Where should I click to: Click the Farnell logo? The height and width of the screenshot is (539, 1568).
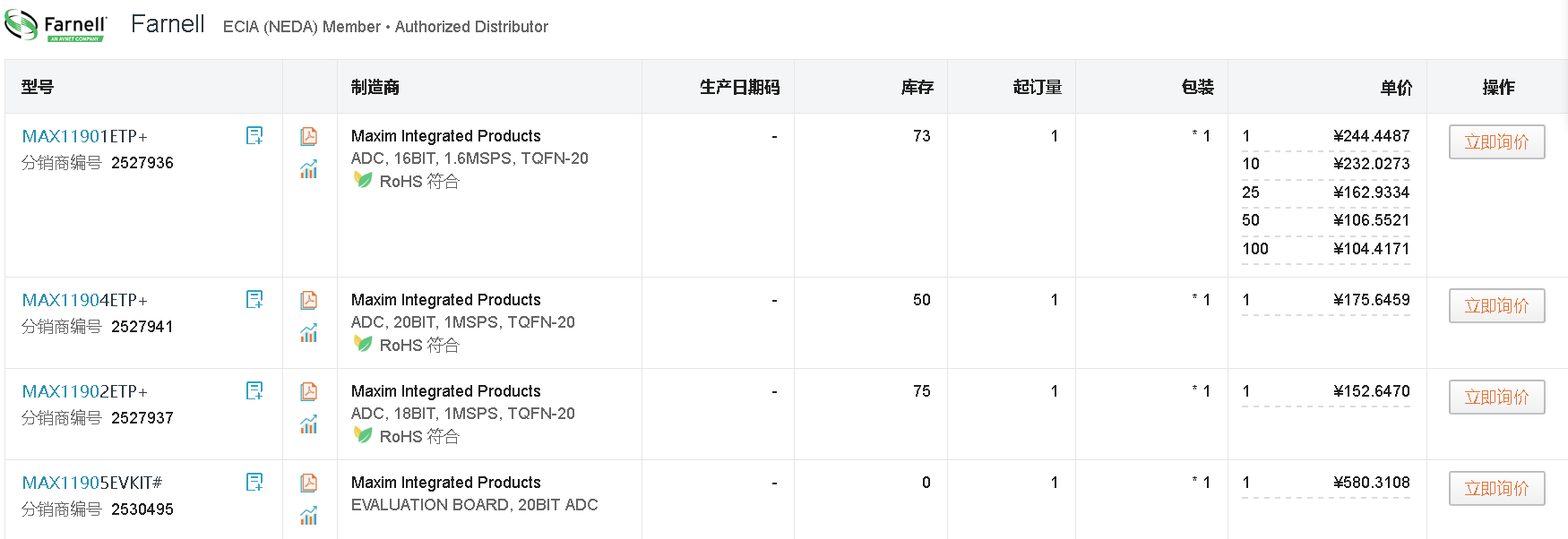pos(56,25)
